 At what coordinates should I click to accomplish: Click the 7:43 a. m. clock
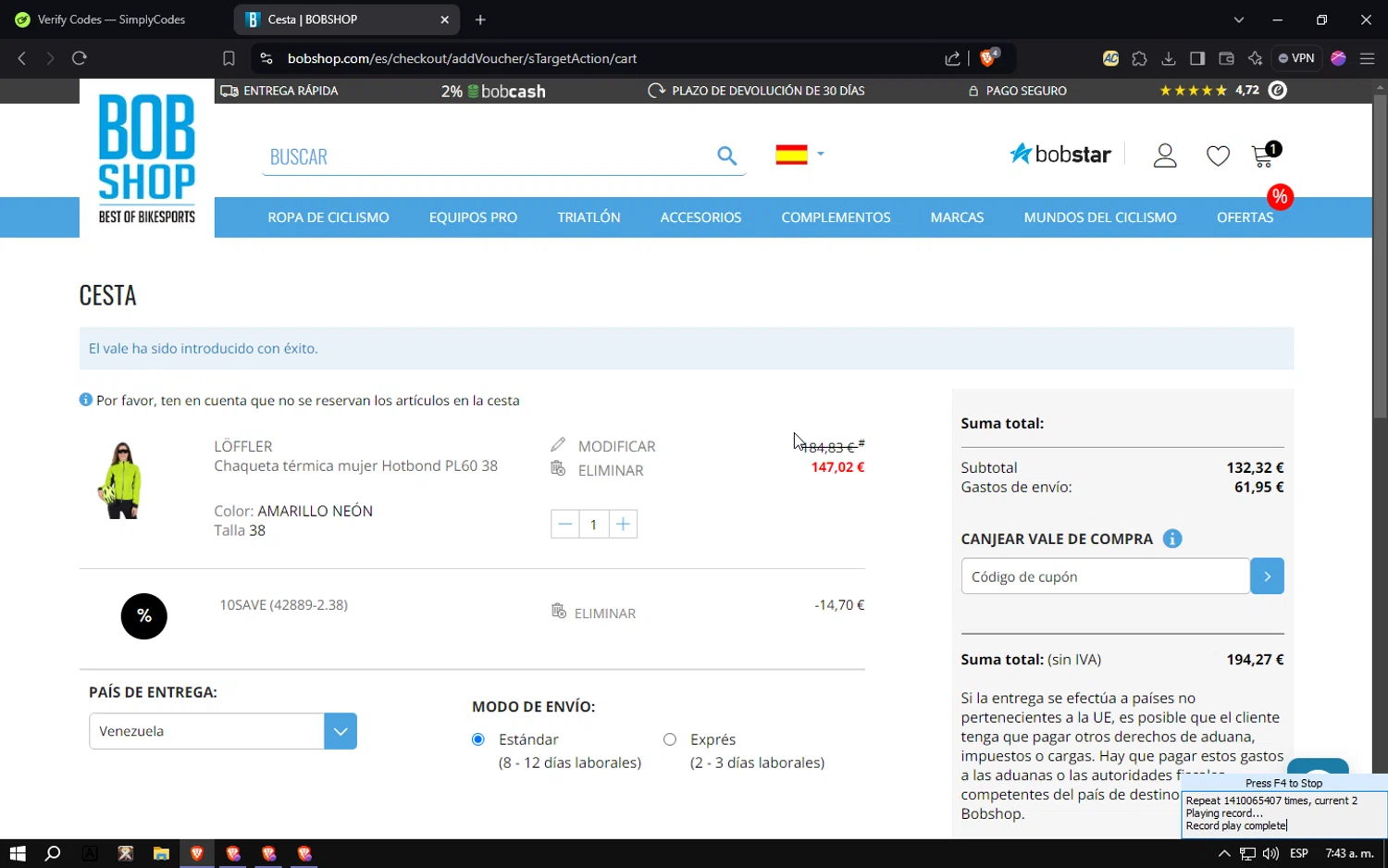(x=1349, y=853)
